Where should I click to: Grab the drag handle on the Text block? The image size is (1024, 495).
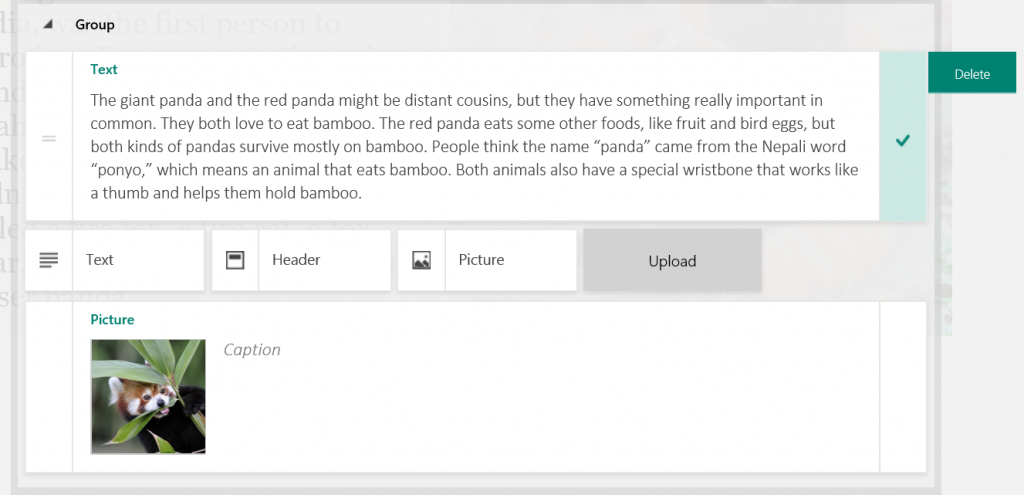(49, 138)
